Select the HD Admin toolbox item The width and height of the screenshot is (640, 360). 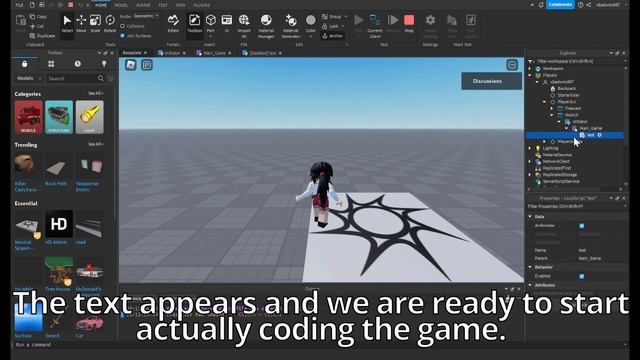tap(59, 227)
